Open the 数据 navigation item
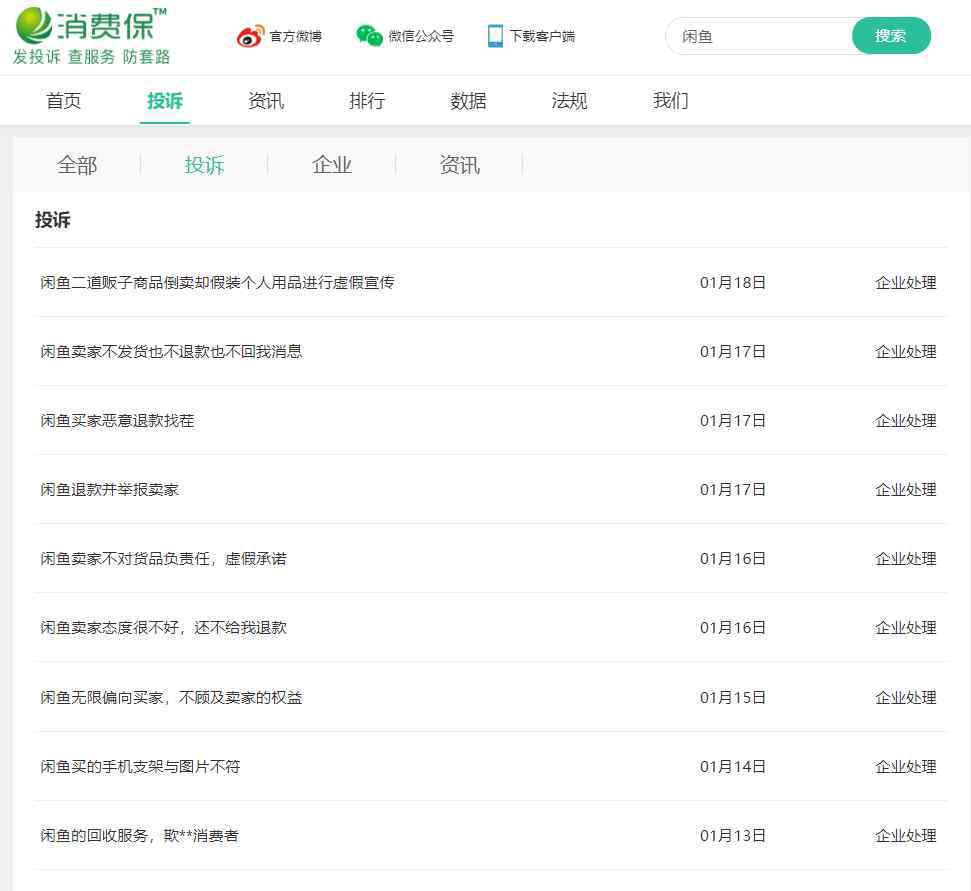 (468, 100)
